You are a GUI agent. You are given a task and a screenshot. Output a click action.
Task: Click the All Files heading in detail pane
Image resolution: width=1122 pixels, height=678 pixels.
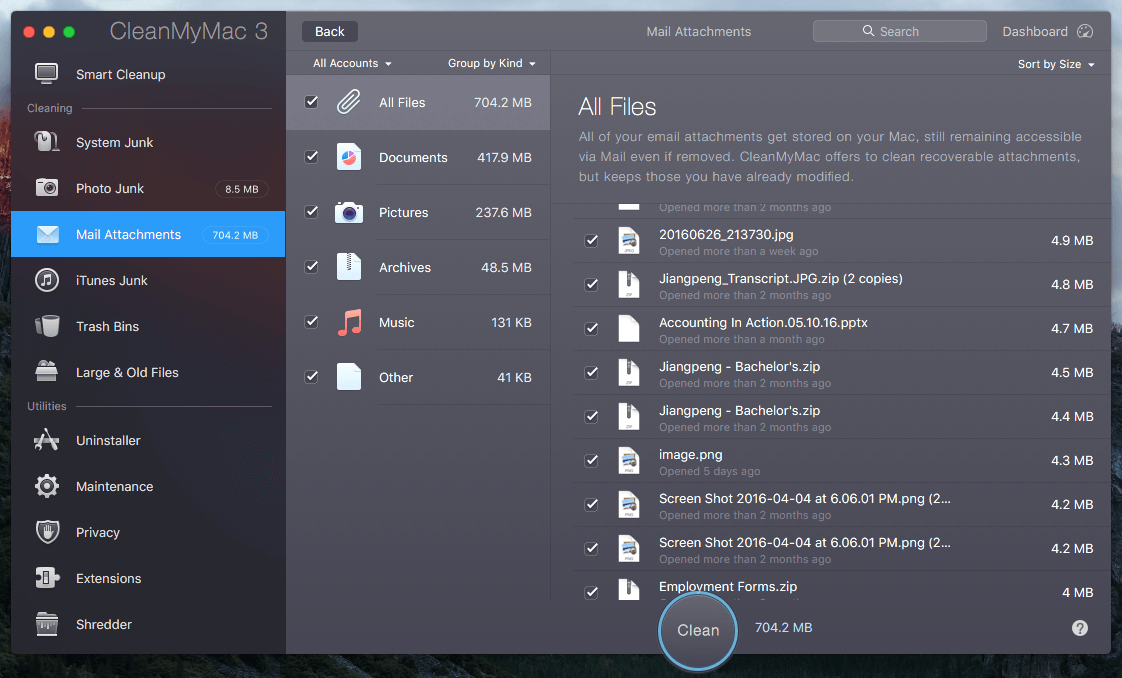617,107
